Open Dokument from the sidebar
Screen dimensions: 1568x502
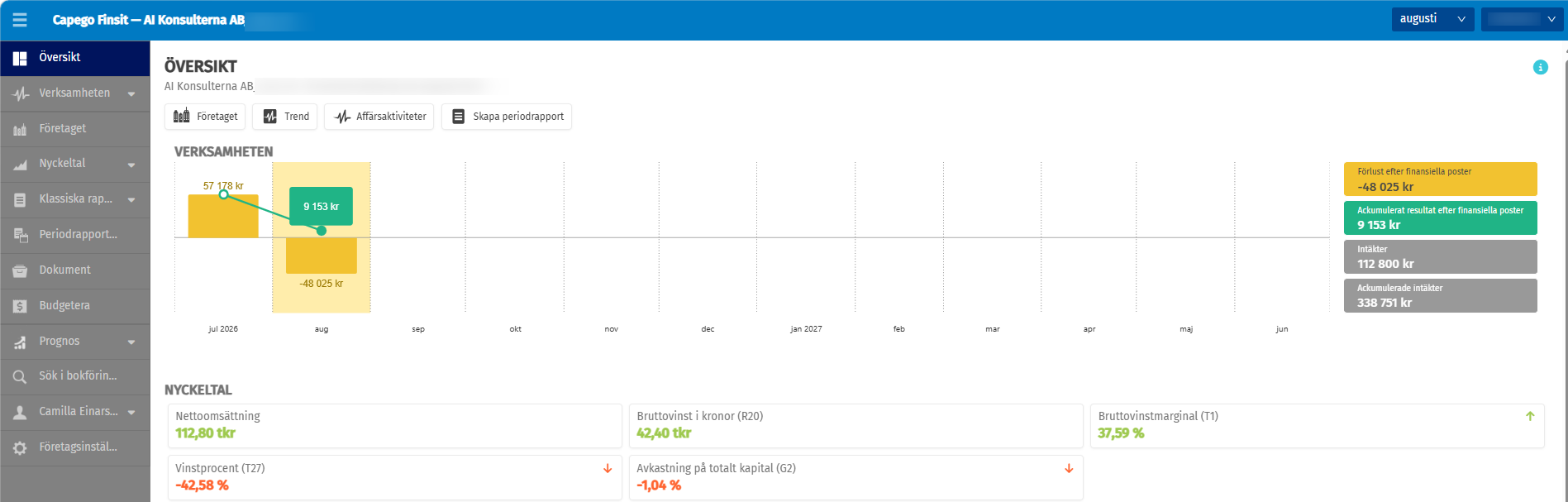[x=75, y=270]
